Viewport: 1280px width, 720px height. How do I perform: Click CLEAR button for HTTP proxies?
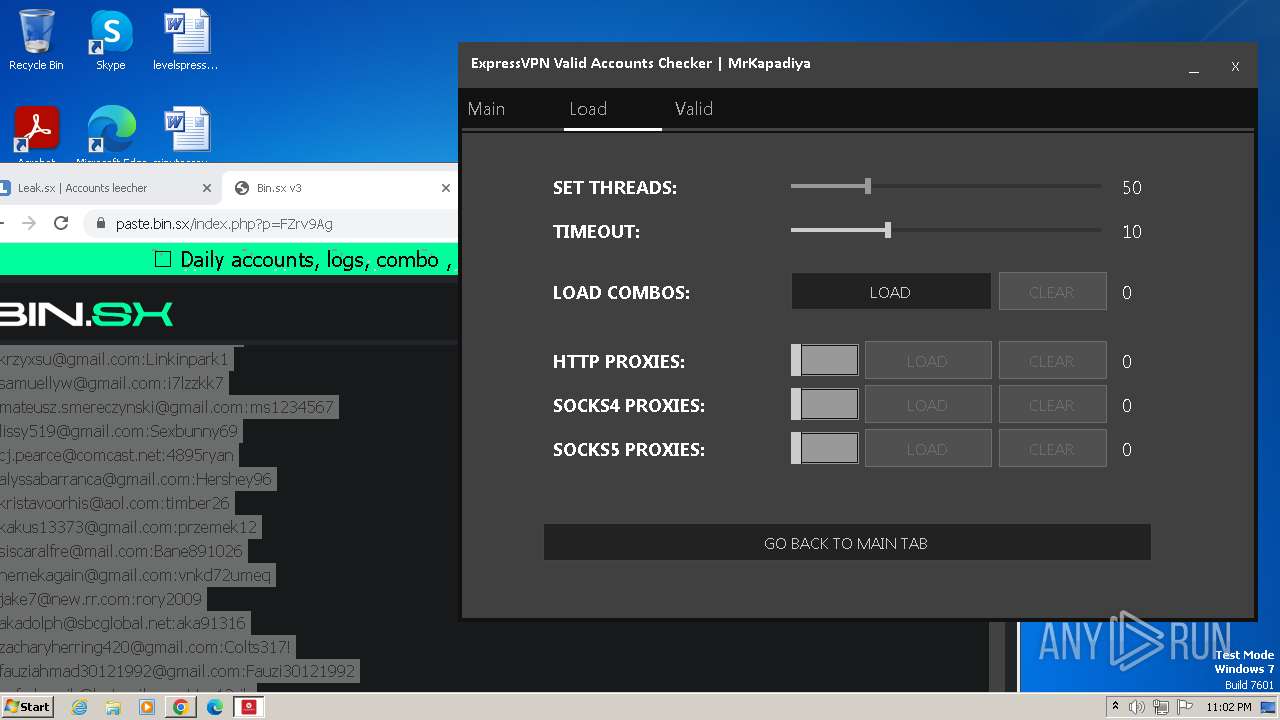point(1052,361)
